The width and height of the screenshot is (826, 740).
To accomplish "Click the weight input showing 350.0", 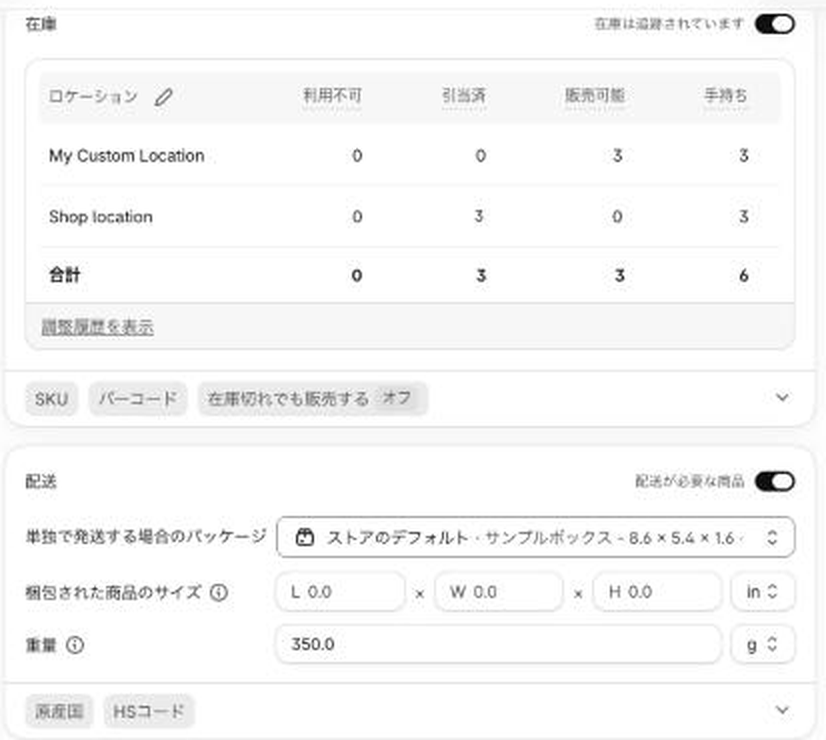I will pyautogui.click(x=498, y=644).
